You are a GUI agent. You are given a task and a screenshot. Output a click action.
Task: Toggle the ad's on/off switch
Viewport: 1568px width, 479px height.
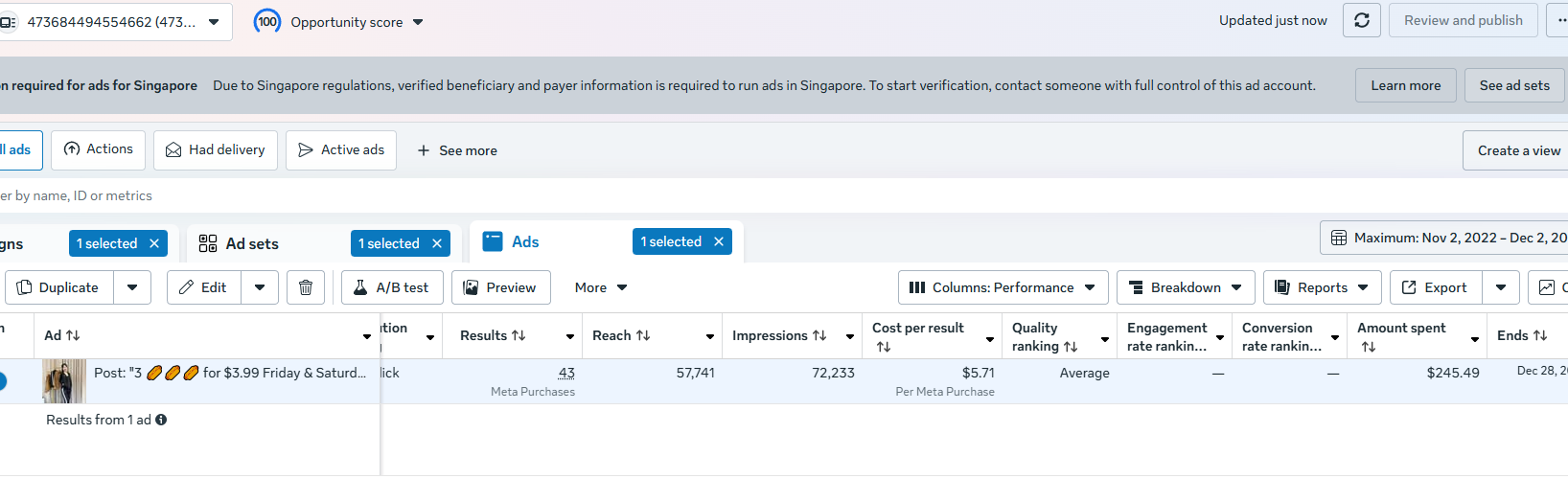click(2, 381)
